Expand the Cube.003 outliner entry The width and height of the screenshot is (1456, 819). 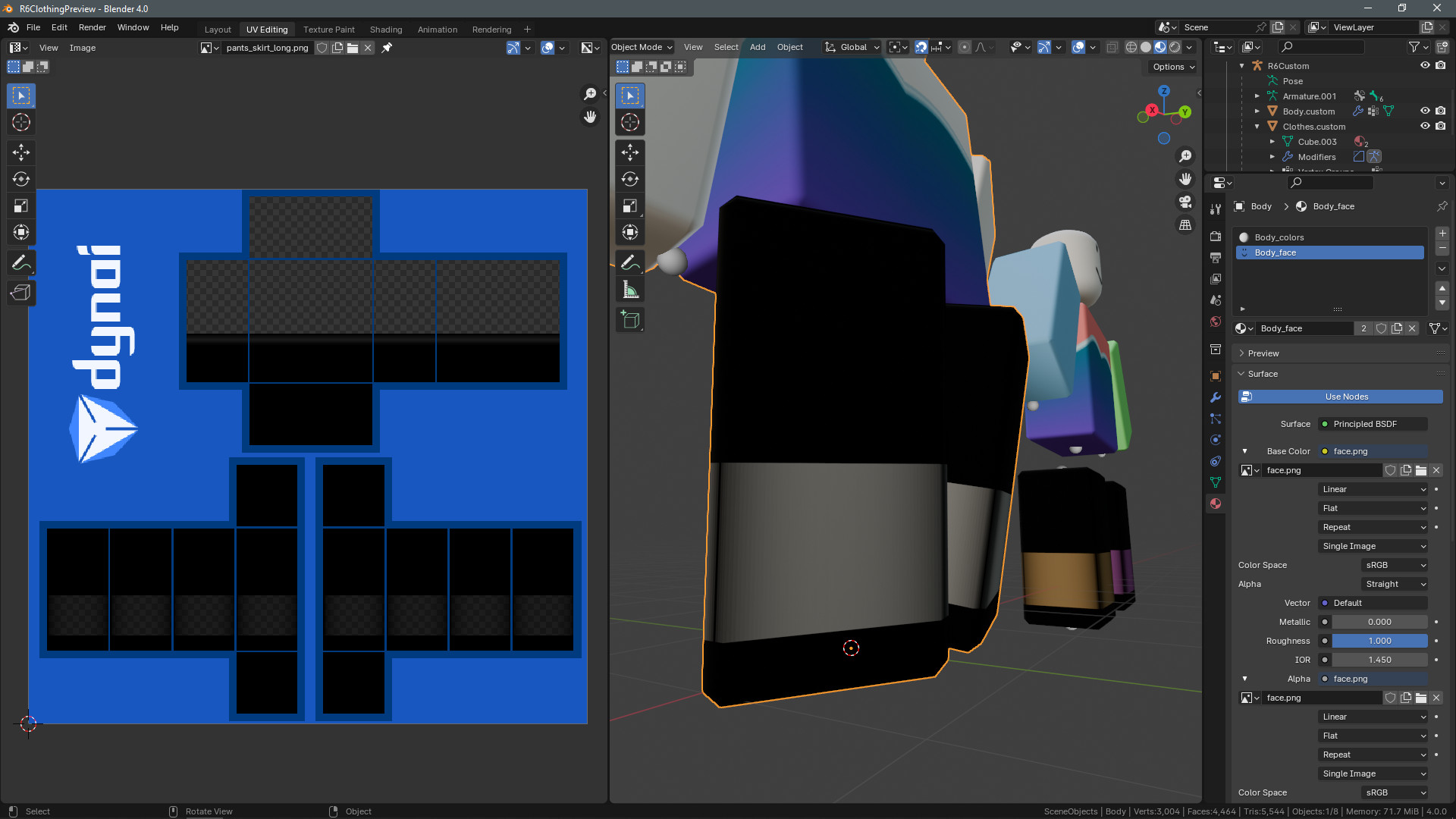tap(1272, 142)
